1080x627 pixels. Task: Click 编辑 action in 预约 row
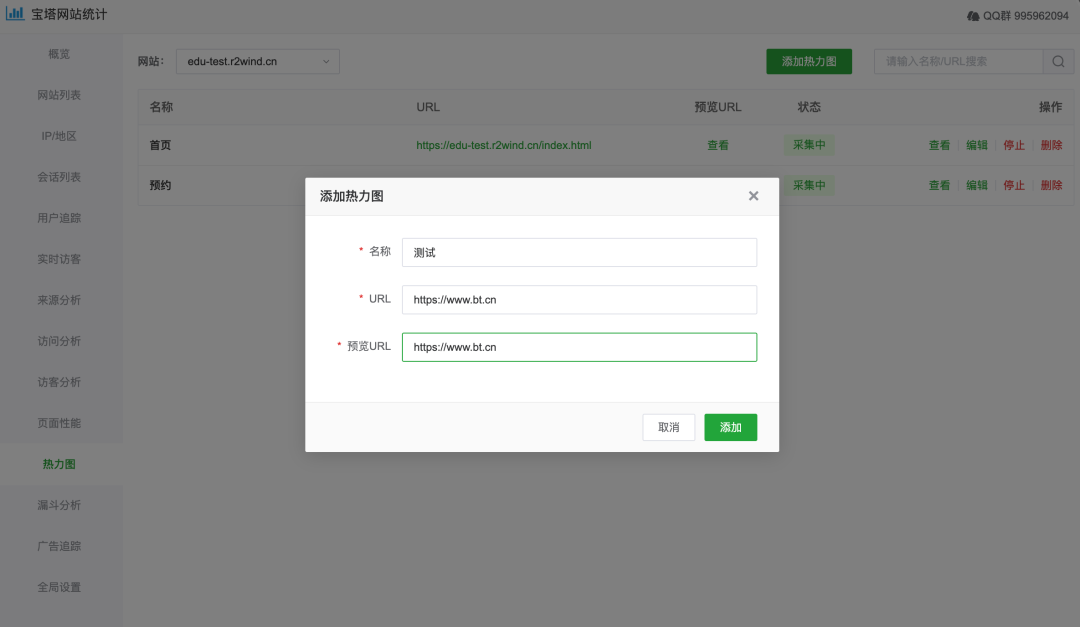[976, 185]
